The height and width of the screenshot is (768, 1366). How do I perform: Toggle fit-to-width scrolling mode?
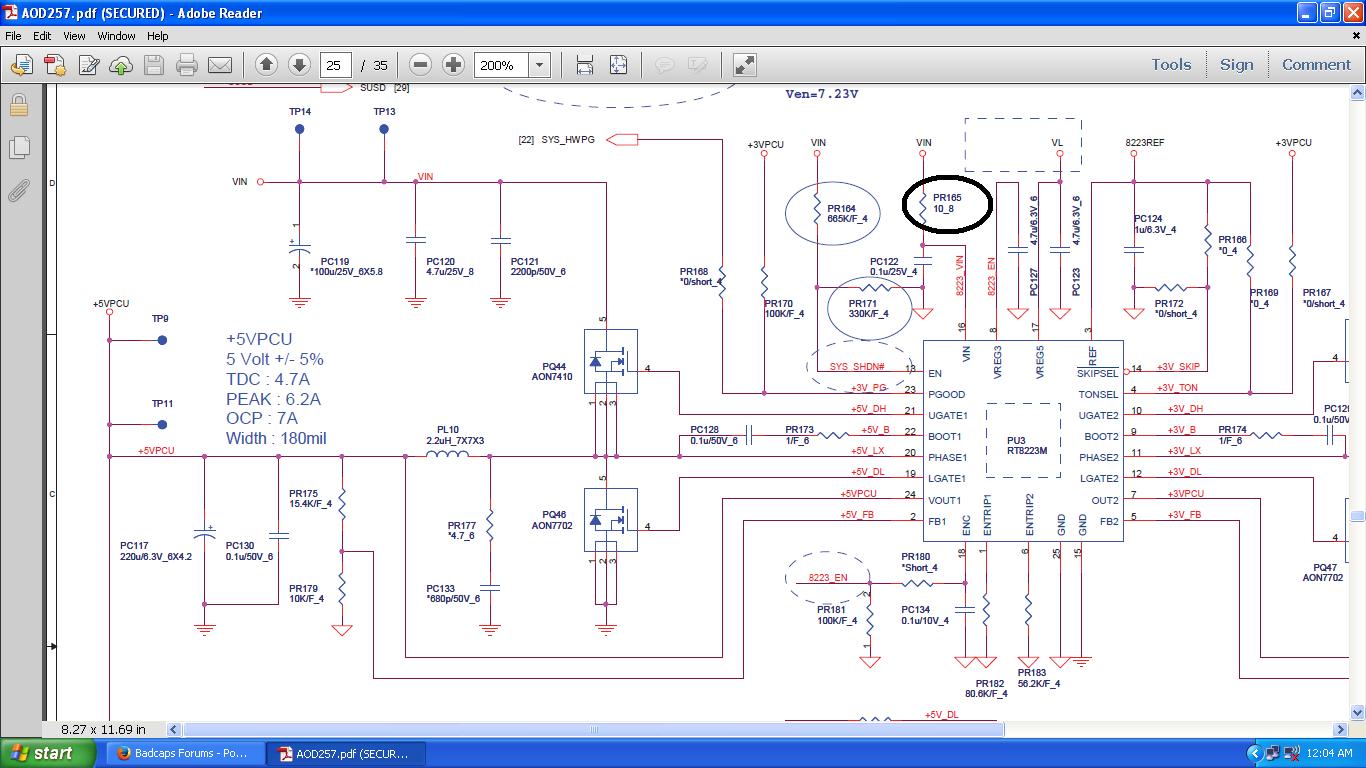585,65
